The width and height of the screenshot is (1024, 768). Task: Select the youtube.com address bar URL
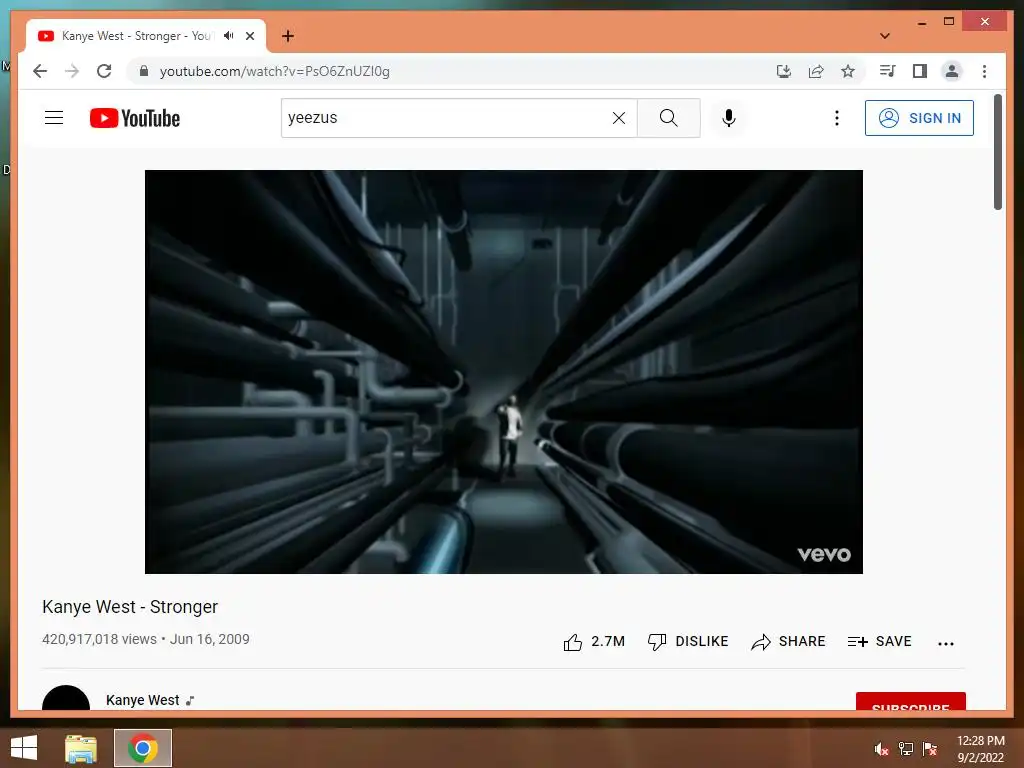pyautogui.click(x=274, y=71)
